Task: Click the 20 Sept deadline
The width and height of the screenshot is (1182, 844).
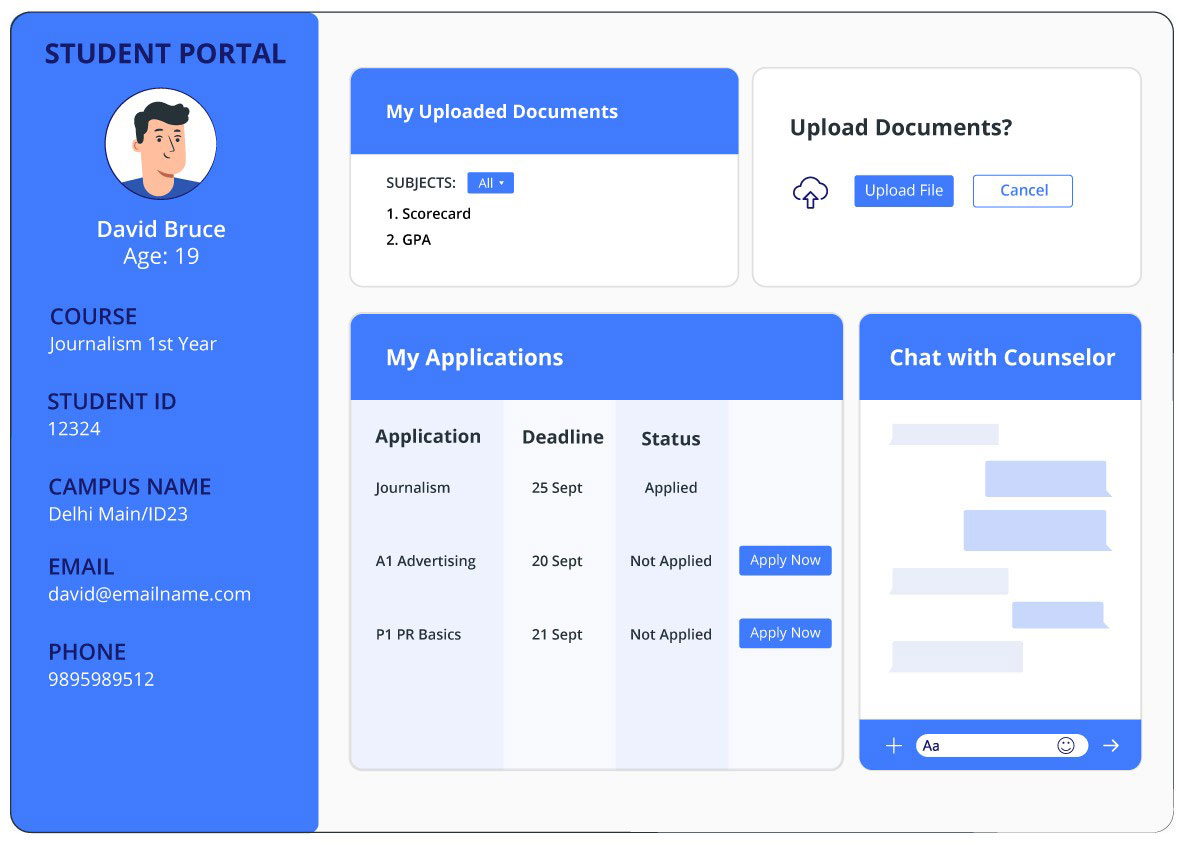Action: click(x=557, y=561)
